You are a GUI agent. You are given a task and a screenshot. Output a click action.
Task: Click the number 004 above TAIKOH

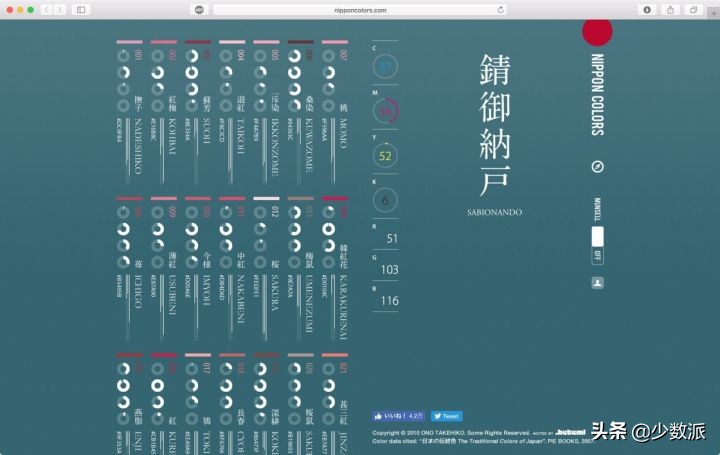pos(241,55)
